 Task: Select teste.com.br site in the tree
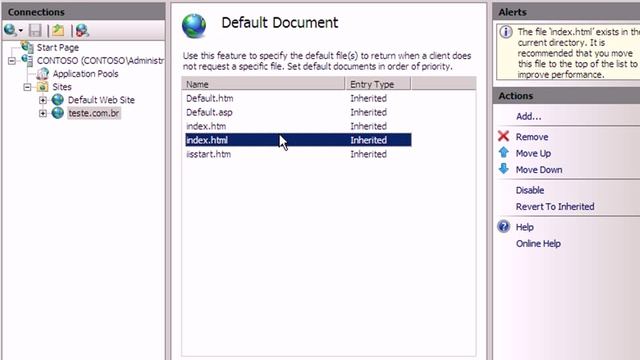(x=93, y=113)
